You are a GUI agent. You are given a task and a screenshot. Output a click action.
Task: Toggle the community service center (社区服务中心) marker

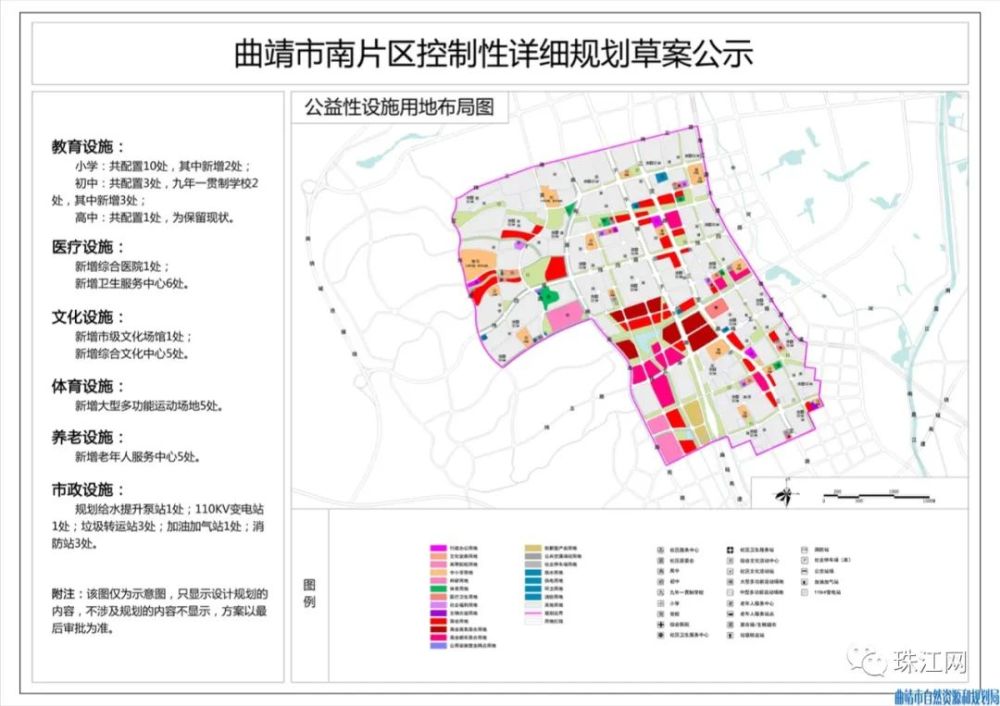(x=661, y=549)
